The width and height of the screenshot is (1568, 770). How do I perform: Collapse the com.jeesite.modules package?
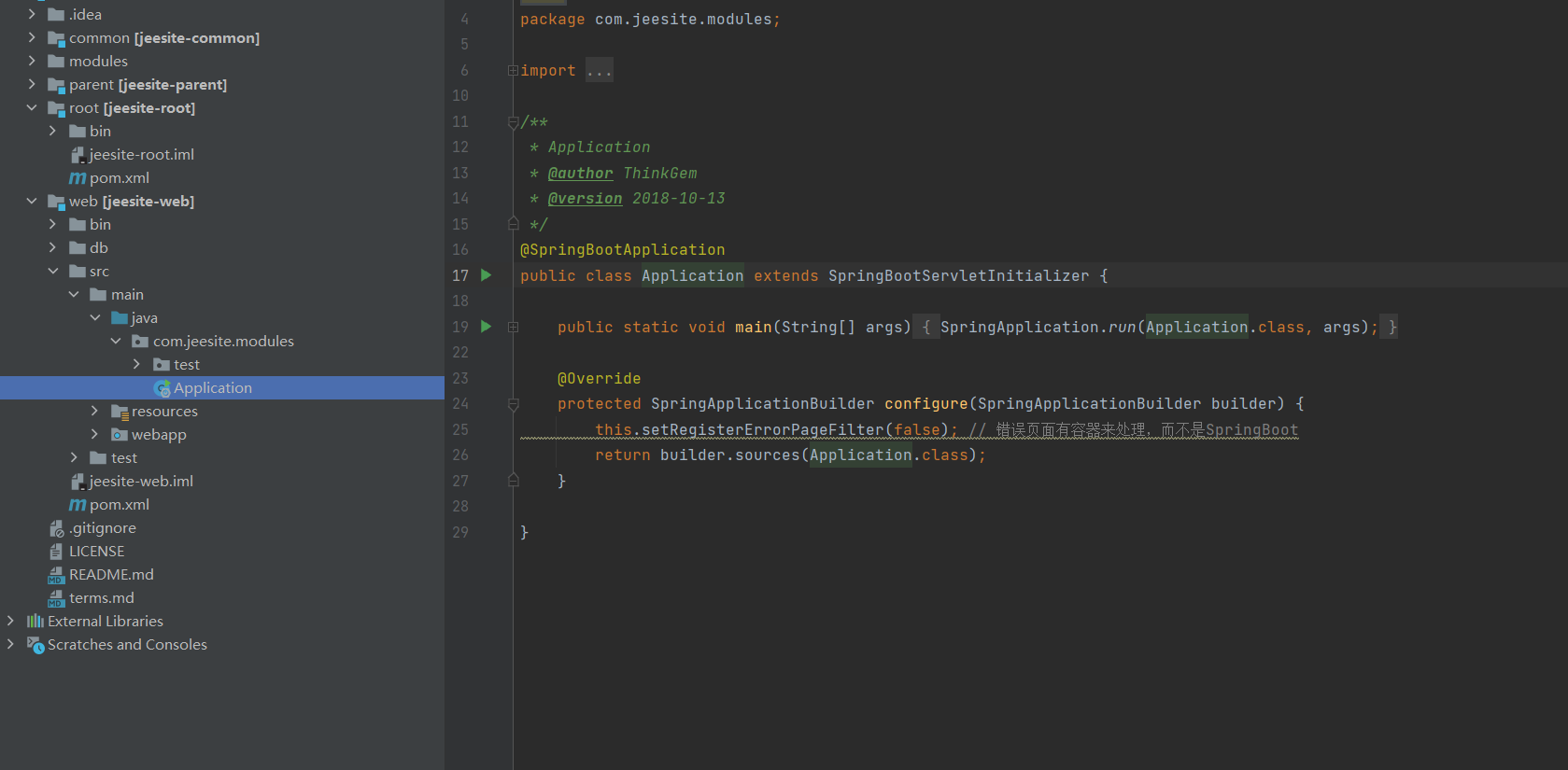click(116, 341)
